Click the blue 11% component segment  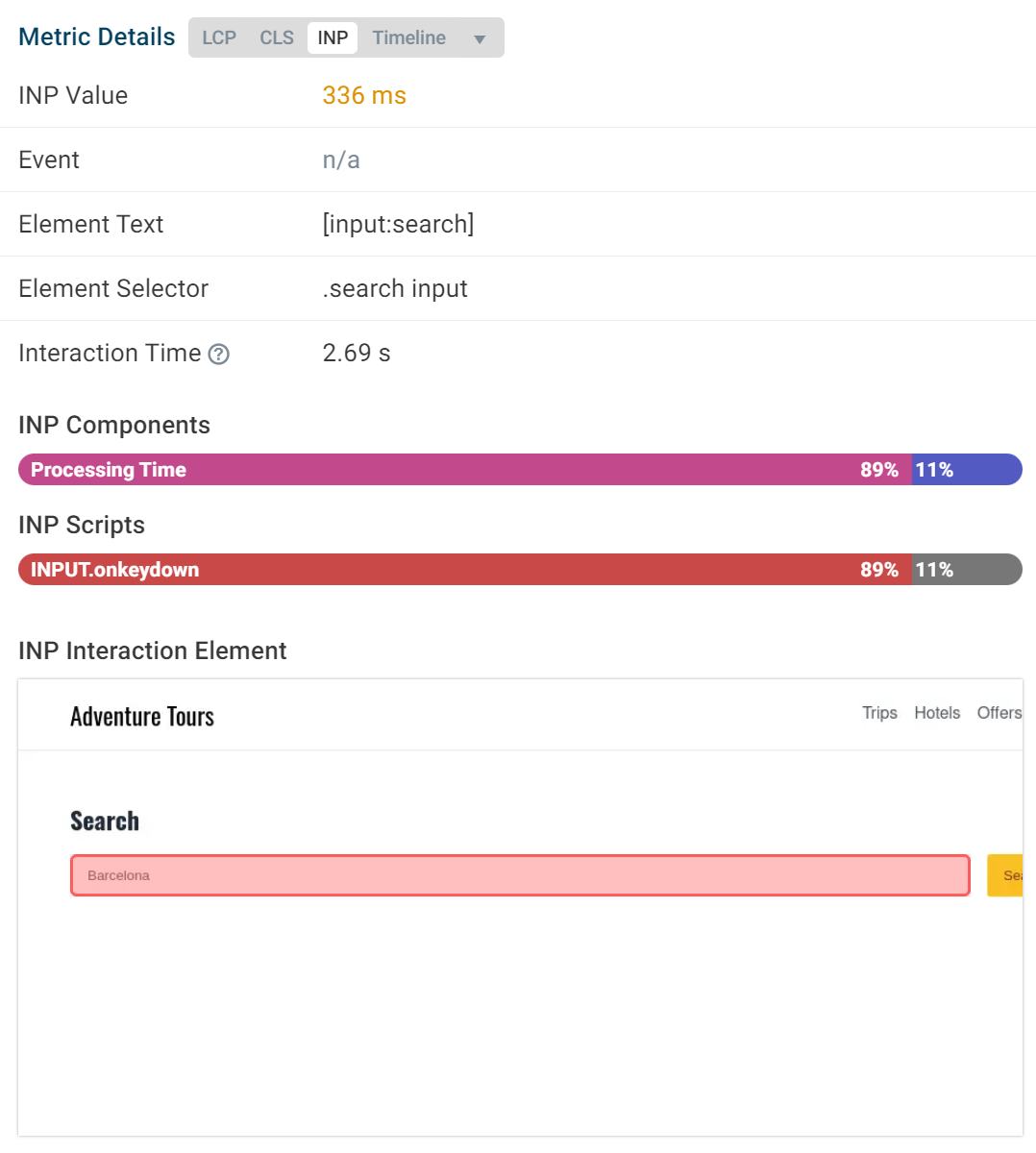[967, 470]
